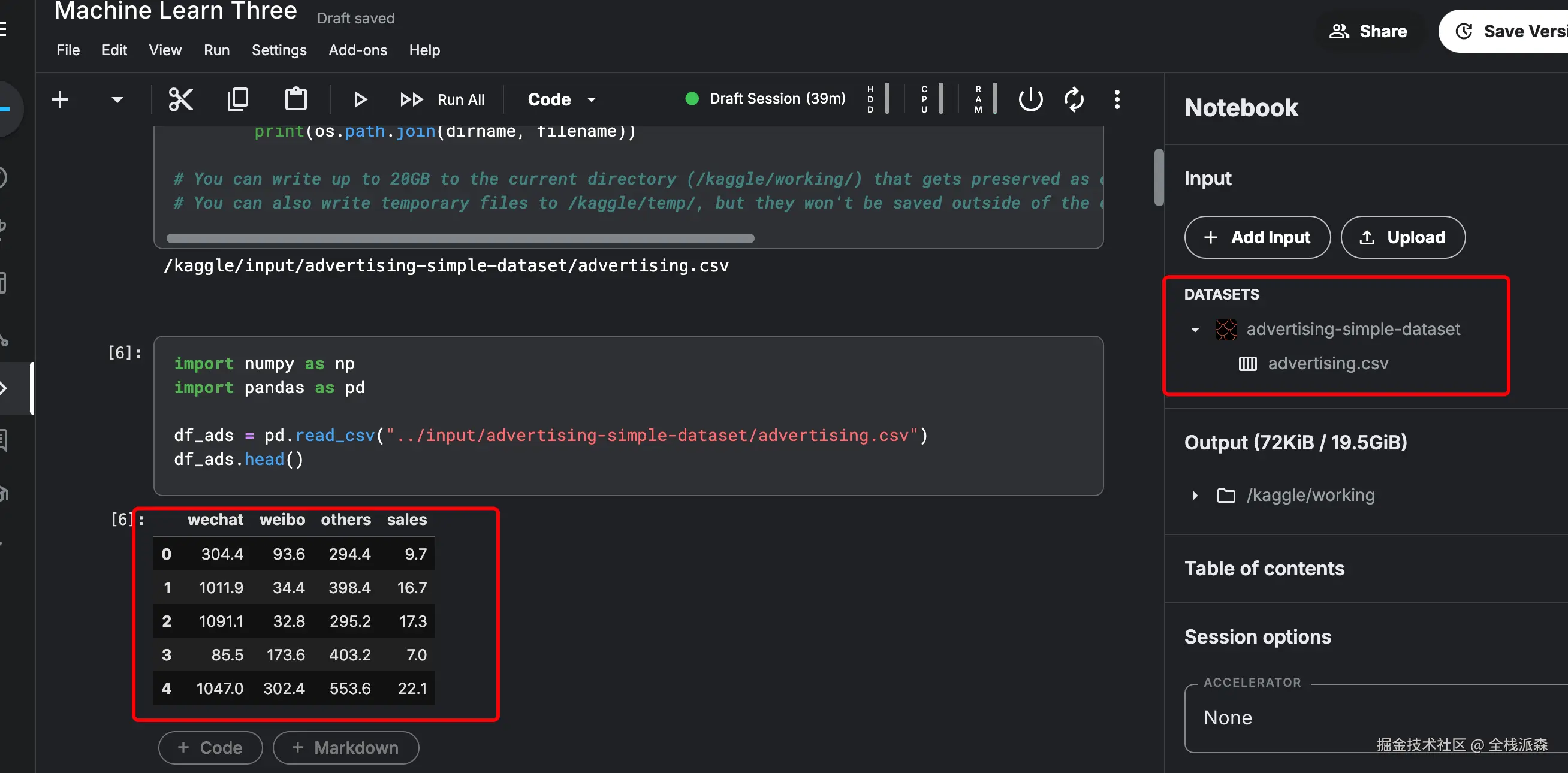The width and height of the screenshot is (1568, 773).
Task: Click Run All in the toolbar
Action: tap(443, 99)
